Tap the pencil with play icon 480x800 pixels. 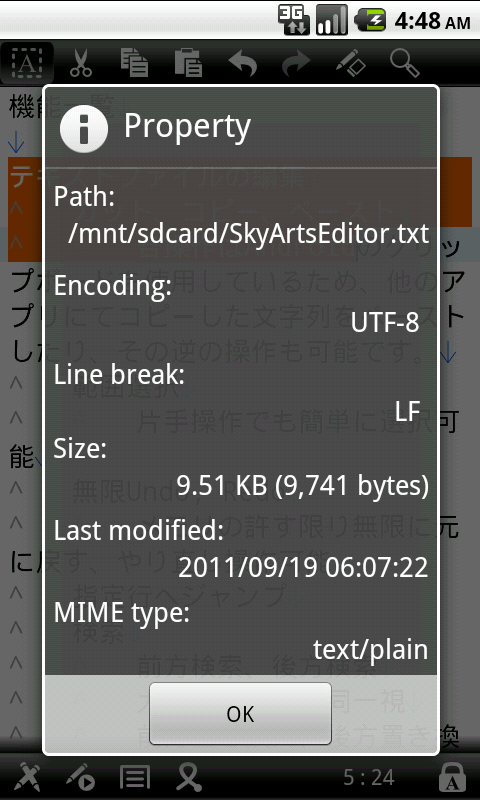81,777
